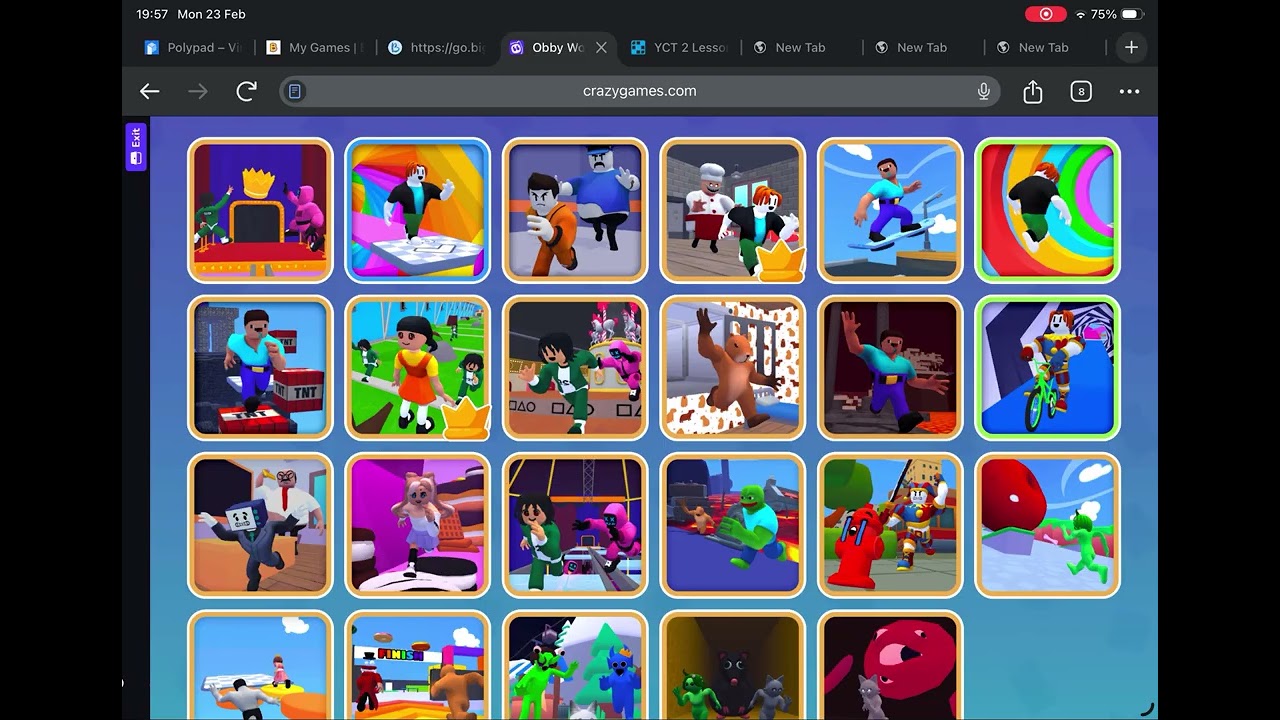Open the three-dot browser menu
1280x720 pixels.
coord(1130,91)
